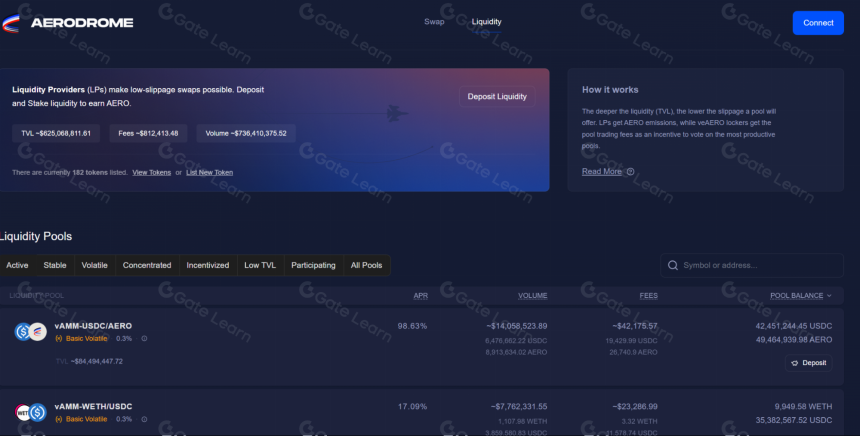Filter pools by Volatile
This screenshot has width=860, height=436.
point(94,265)
